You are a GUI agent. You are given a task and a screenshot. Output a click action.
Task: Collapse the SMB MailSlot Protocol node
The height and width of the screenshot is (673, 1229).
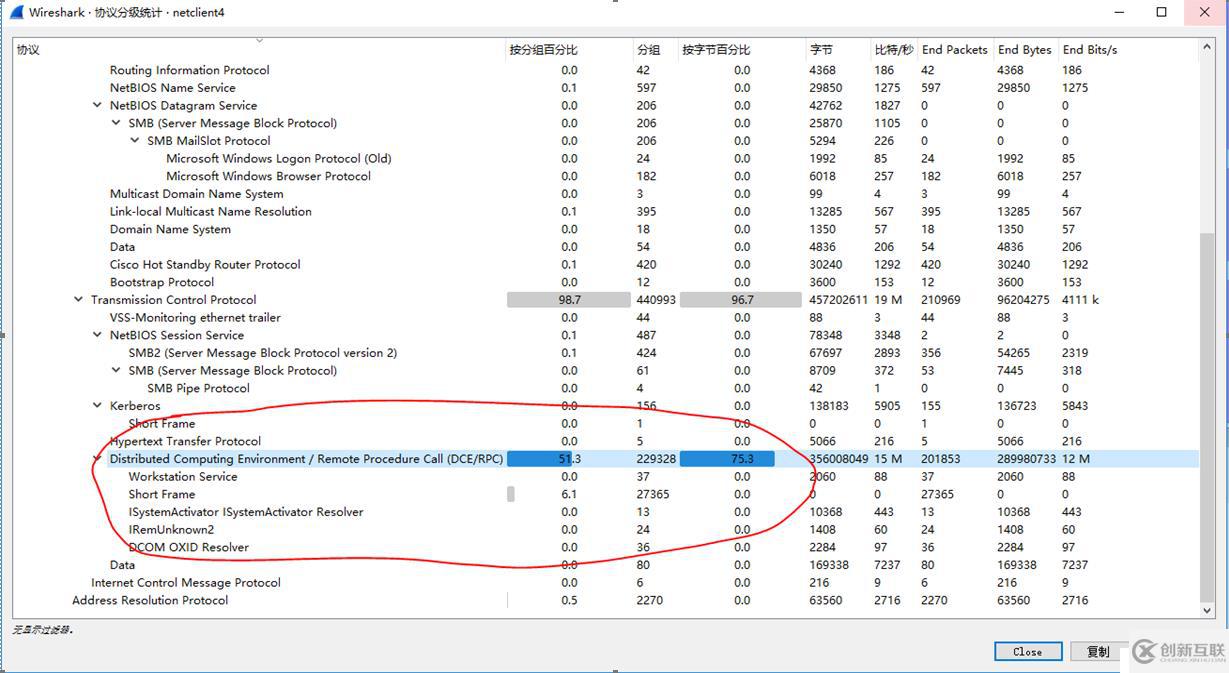135,141
